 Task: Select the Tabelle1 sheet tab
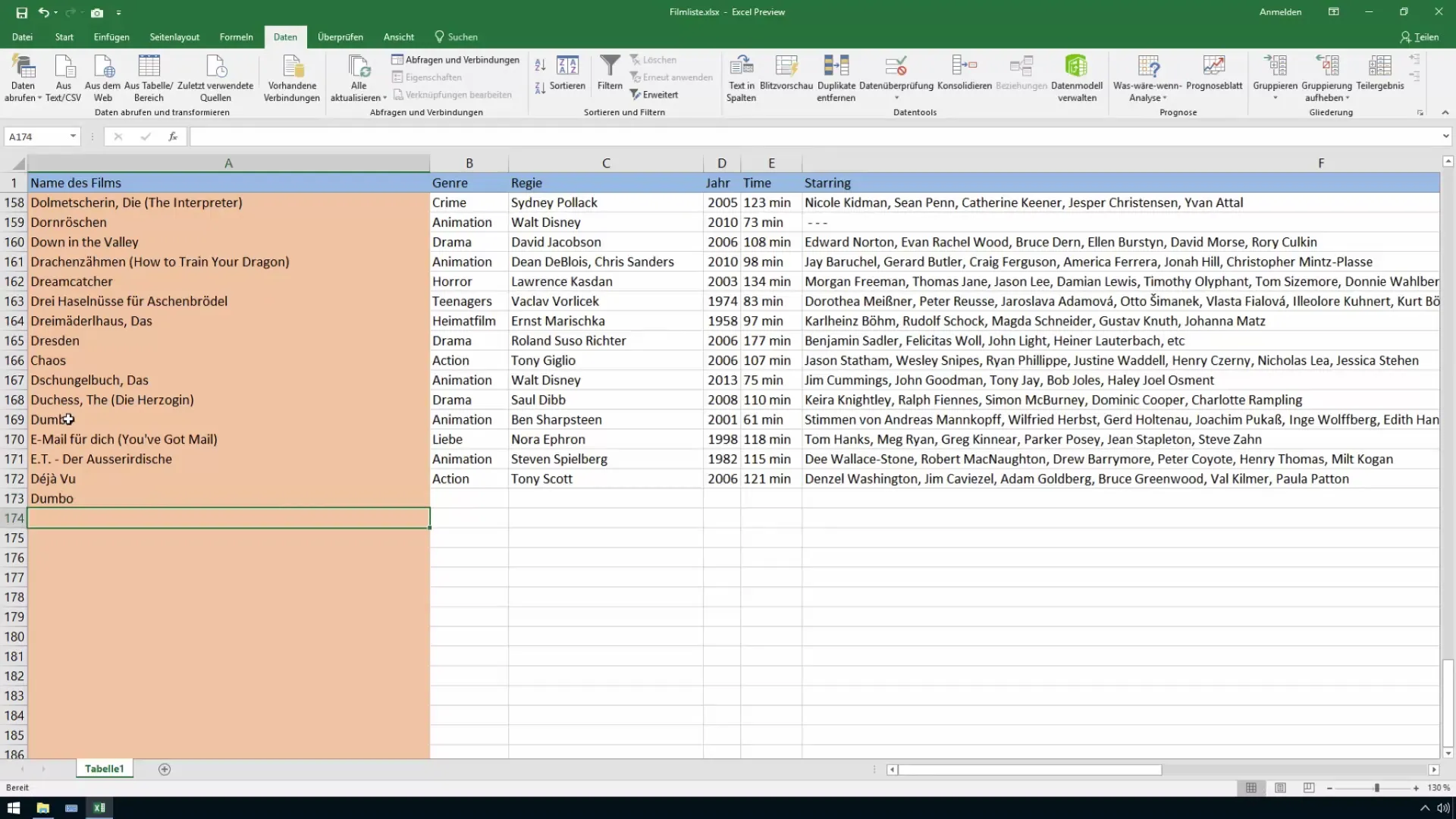104,768
